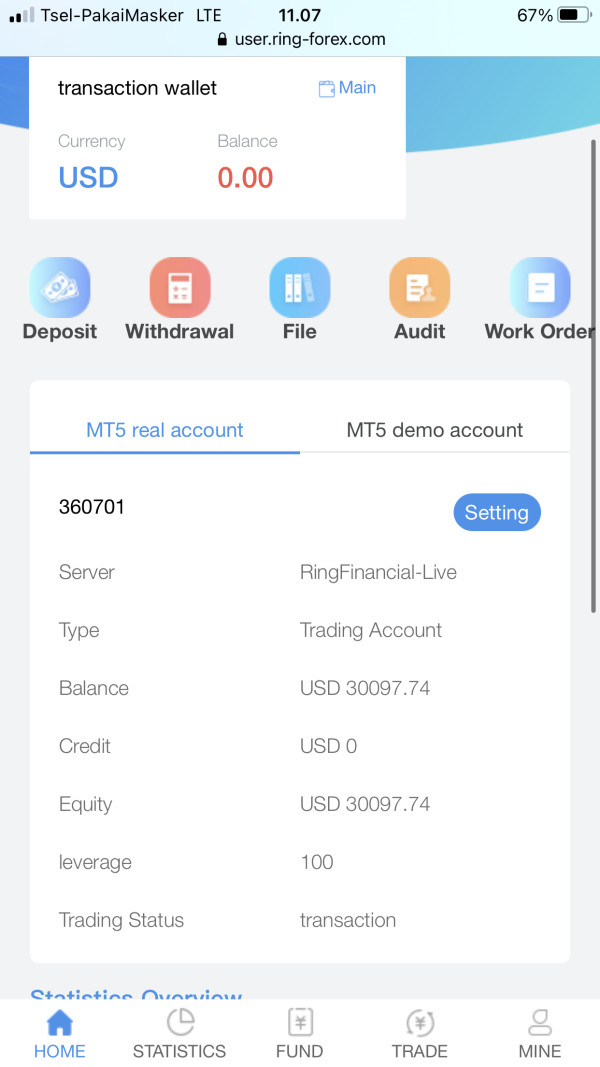Open MINE in bottom navigation
The image size is (600, 1067).
pyautogui.click(x=540, y=1034)
